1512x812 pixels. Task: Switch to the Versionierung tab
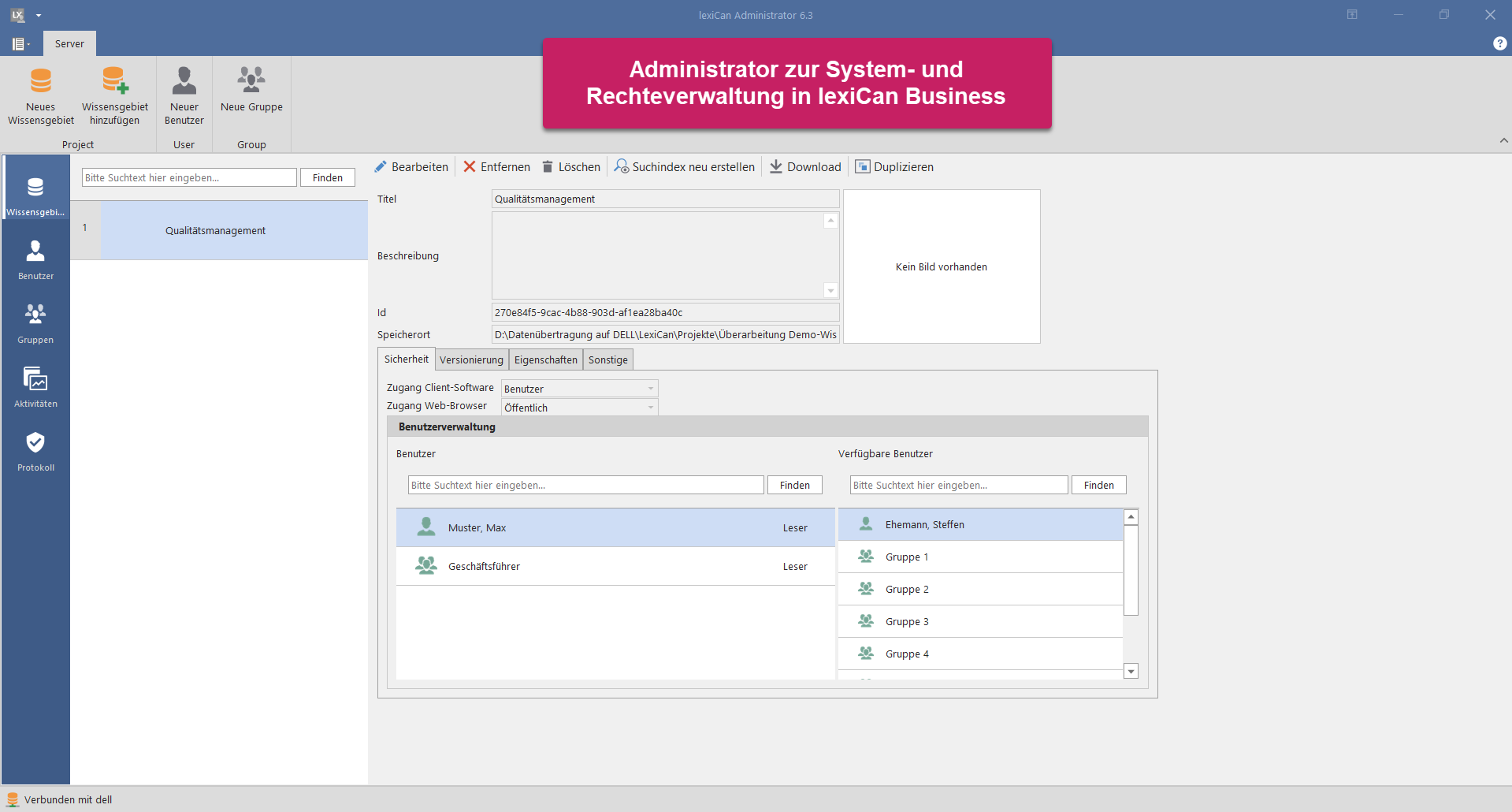point(471,360)
